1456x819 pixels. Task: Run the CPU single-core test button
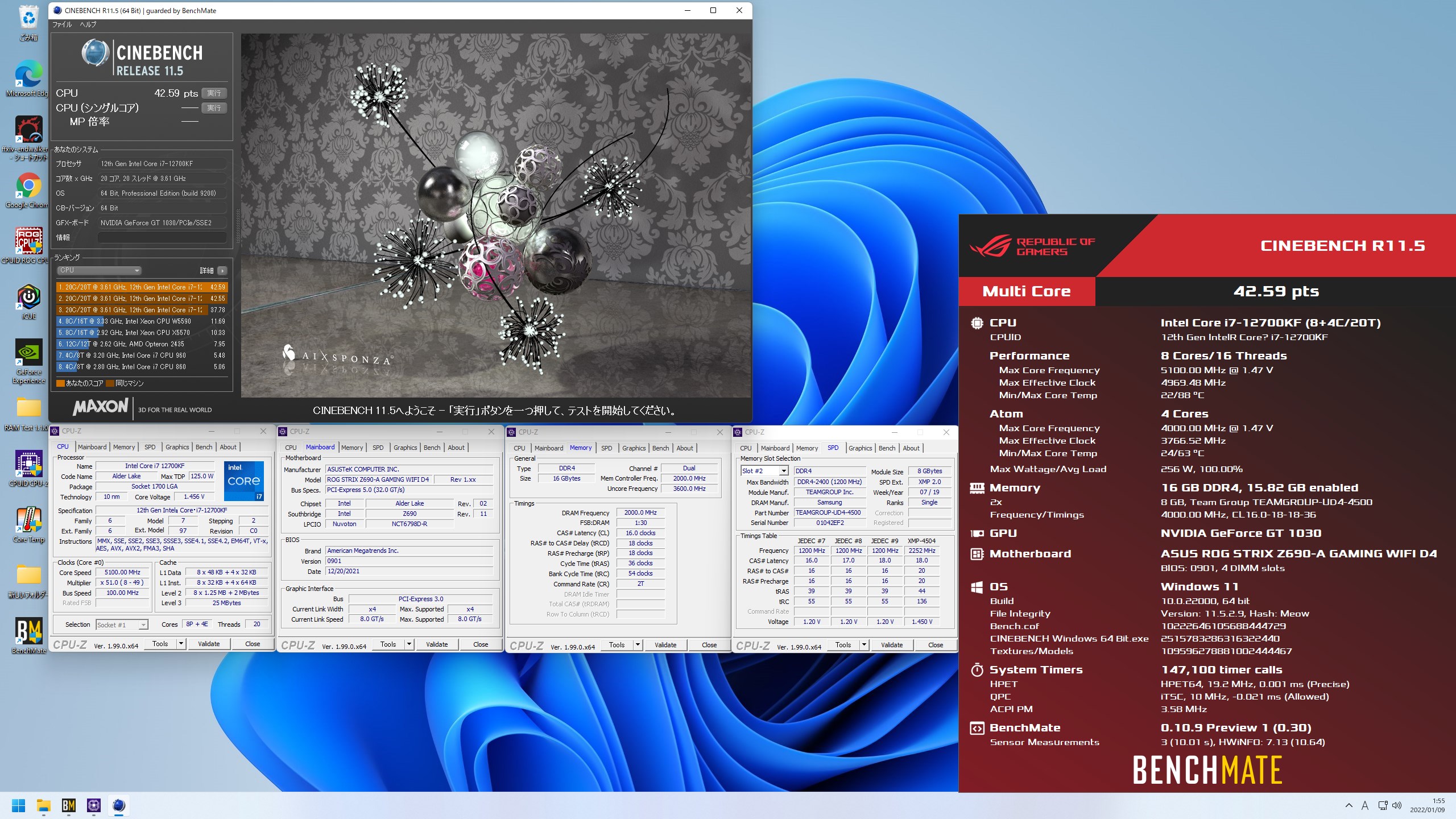coord(214,107)
